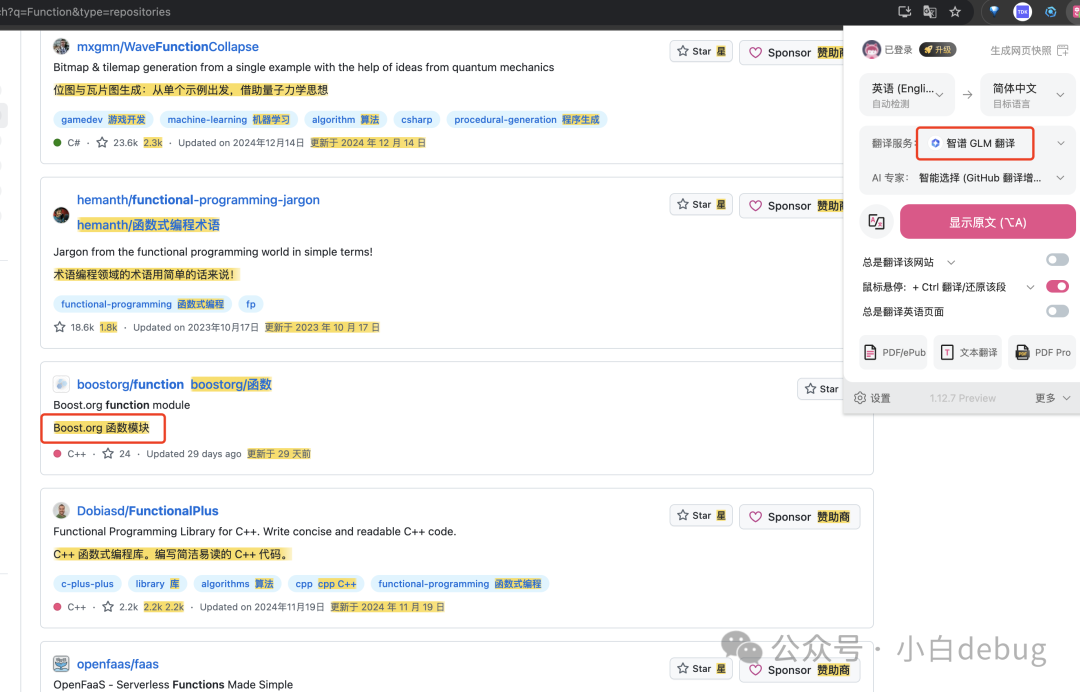
Task: Open the 更多 menu in the popup footer
Action: 1053,398
